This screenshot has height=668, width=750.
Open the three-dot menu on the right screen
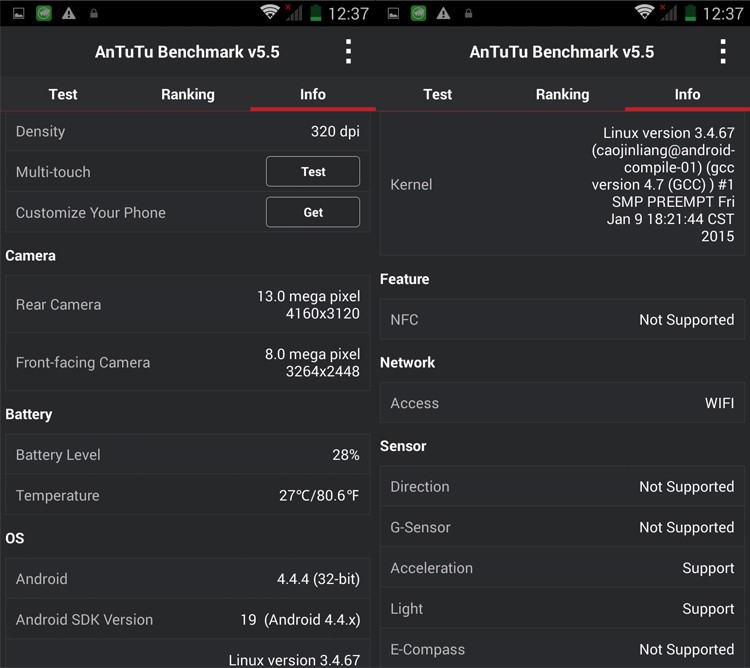click(x=723, y=52)
